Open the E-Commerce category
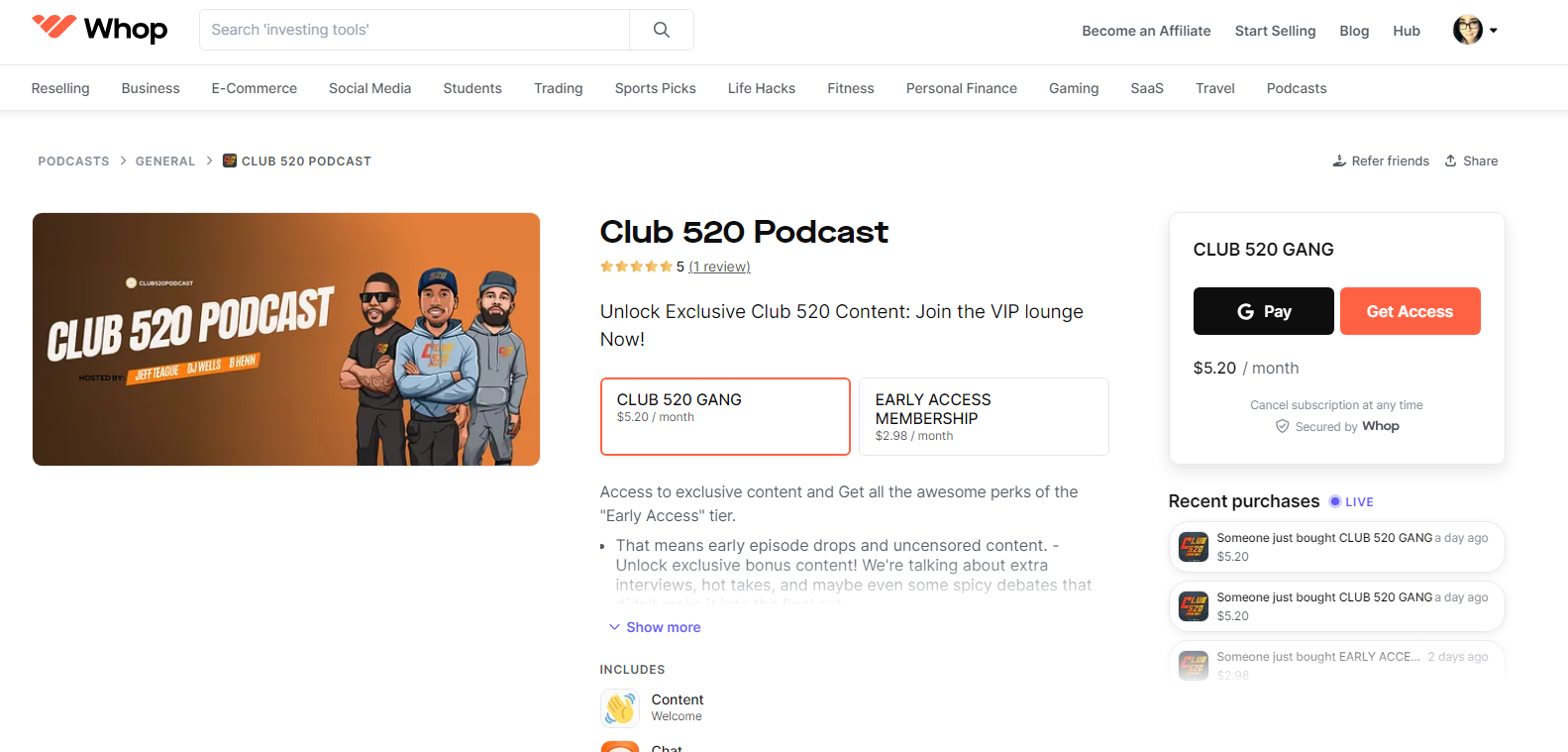This screenshot has width=1568, height=752. pyautogui.click(x=255, y=88)
